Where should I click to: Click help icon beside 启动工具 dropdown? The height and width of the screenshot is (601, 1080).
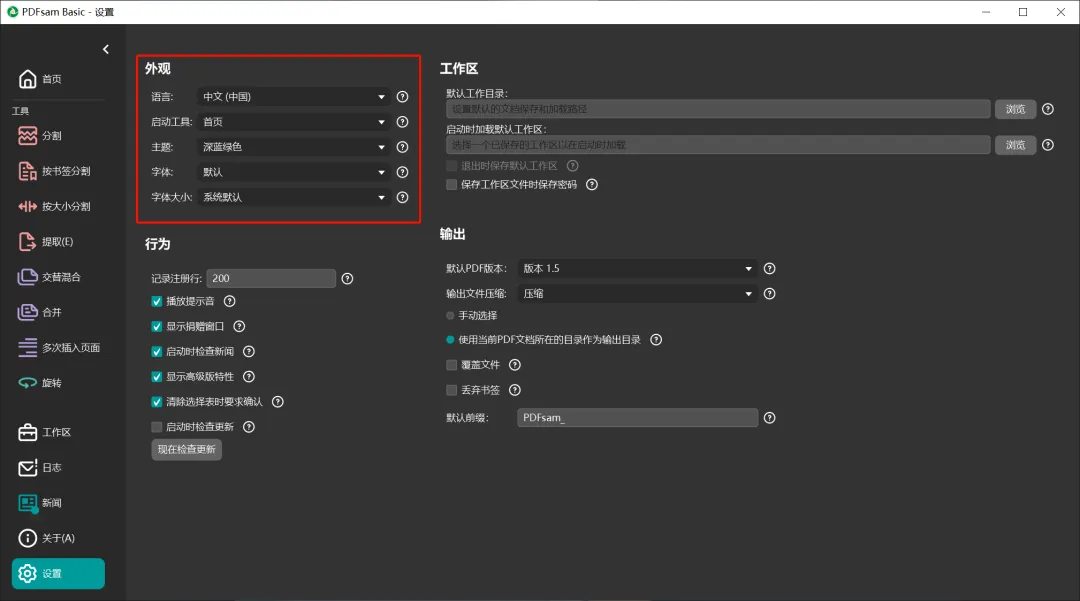pos(403,122)
